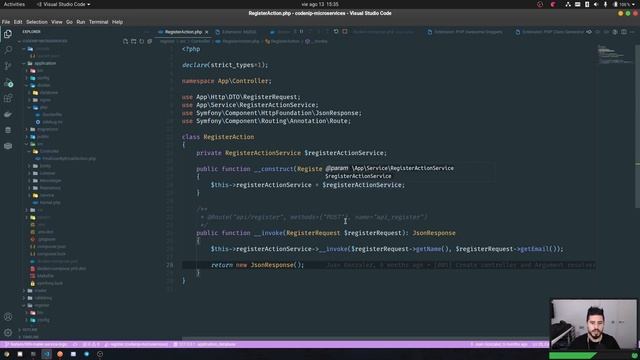Open Visual Studio Code app menu in top bar

(64, 4)
